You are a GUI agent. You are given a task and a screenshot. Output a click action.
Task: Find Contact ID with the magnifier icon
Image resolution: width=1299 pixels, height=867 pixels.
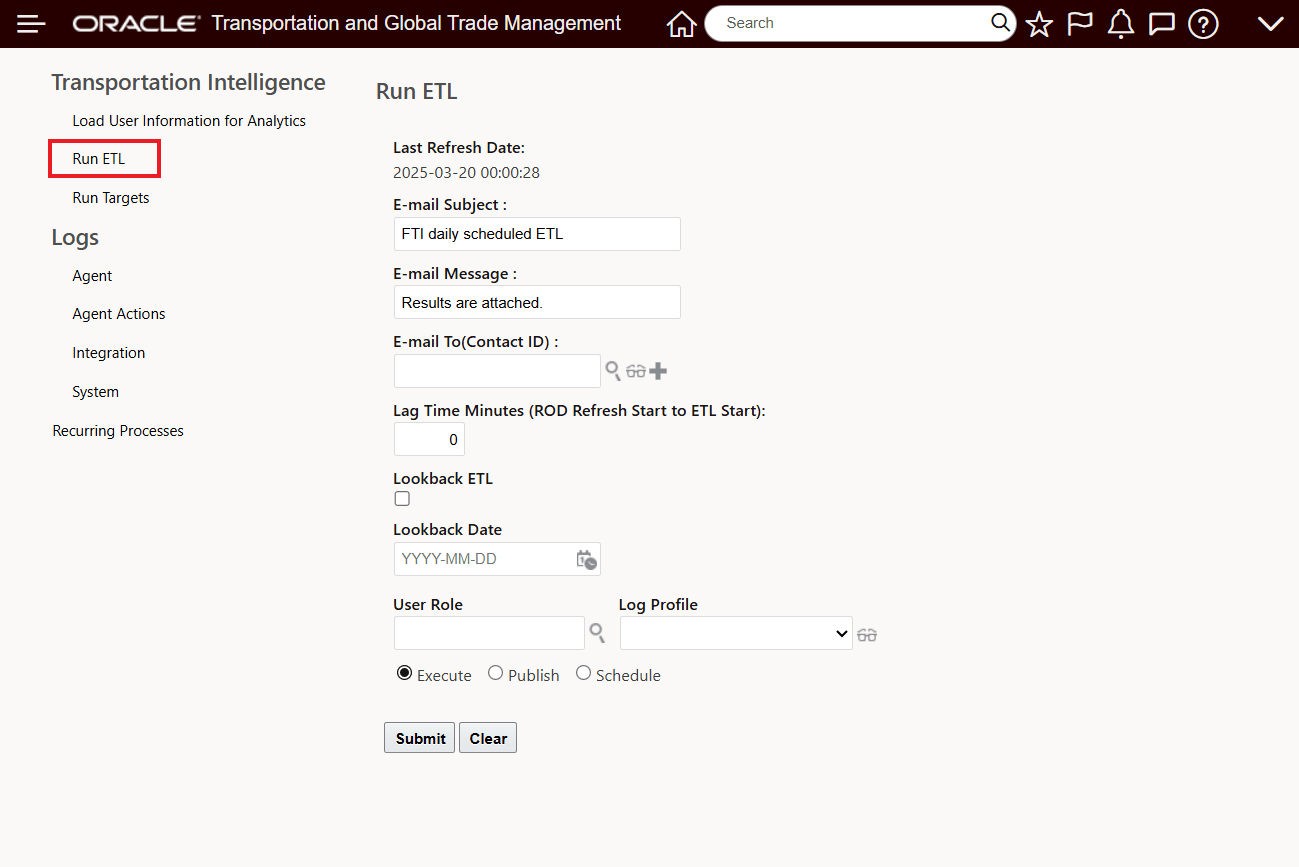(x=613, y=371)
